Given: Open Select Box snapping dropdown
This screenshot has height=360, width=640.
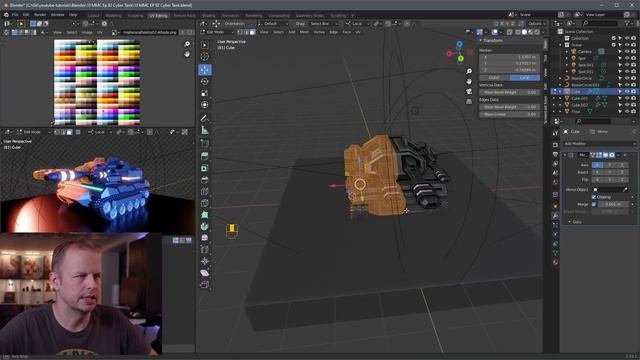Looking at the screenshot, I should [x=324, y=24].
